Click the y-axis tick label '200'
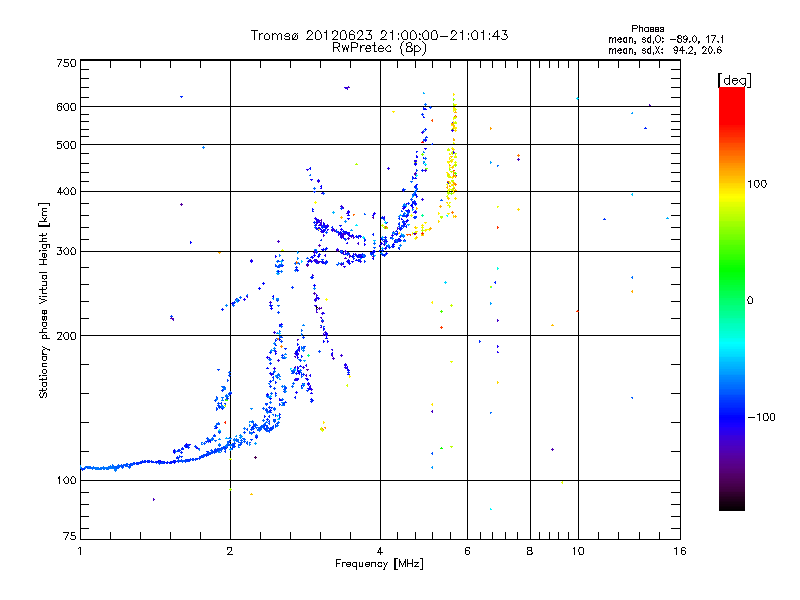The width and height of the screenshot is (800, 600). point(66,336)
